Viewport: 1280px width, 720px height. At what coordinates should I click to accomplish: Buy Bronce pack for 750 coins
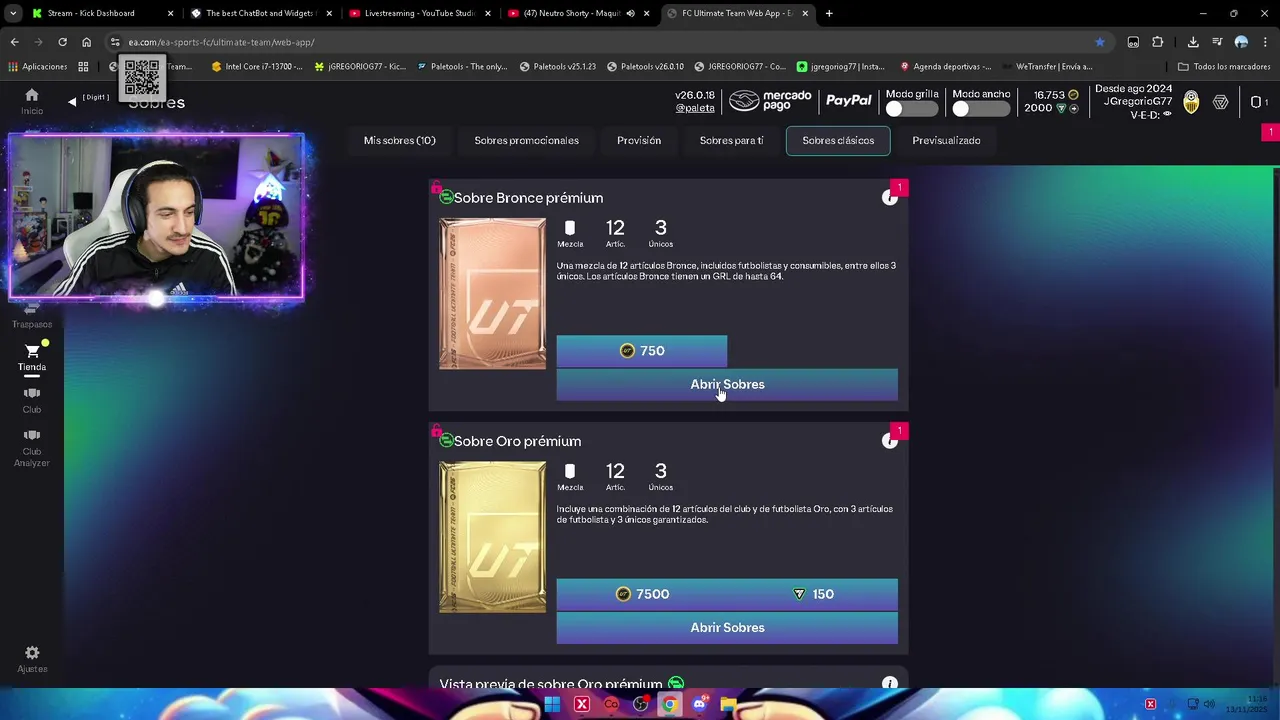coord(642,351)
